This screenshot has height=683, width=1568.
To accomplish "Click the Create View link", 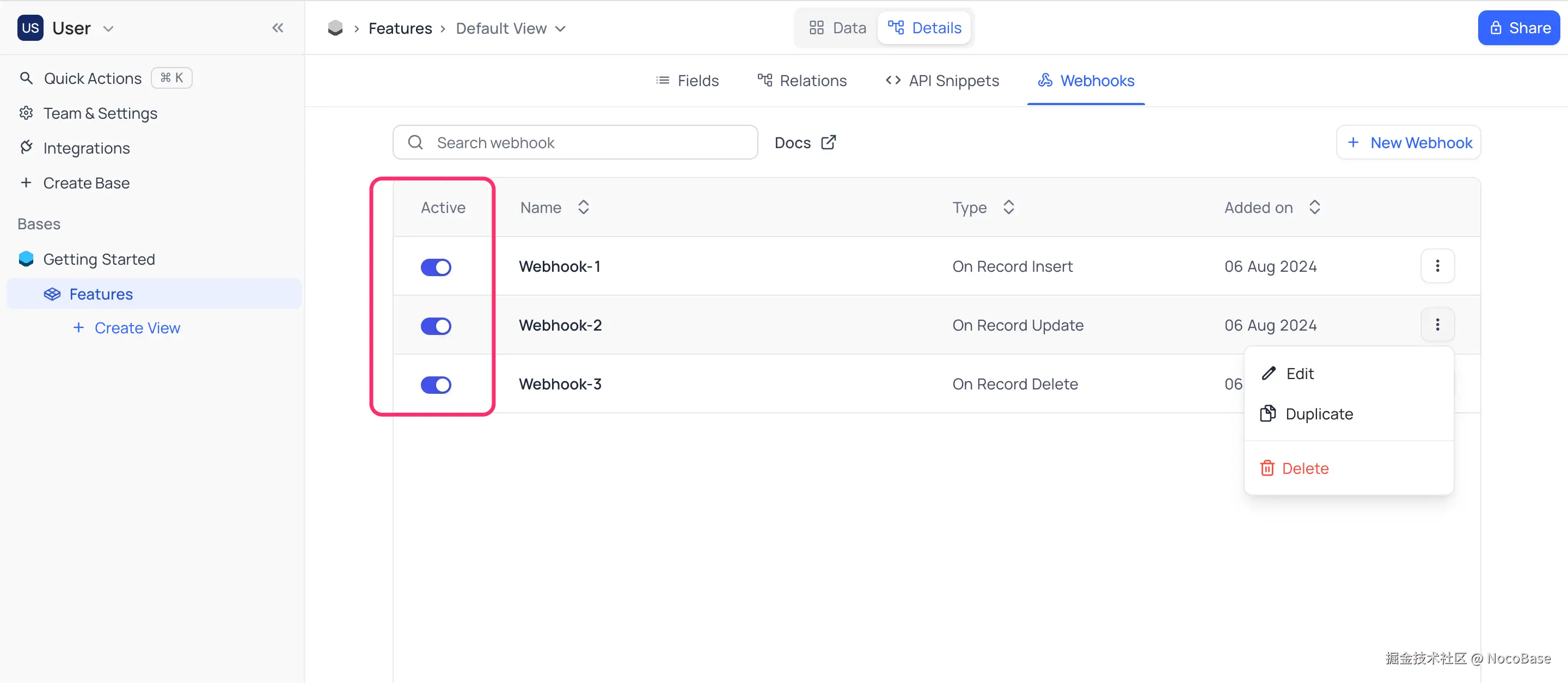I will click(x=137, y=328).
